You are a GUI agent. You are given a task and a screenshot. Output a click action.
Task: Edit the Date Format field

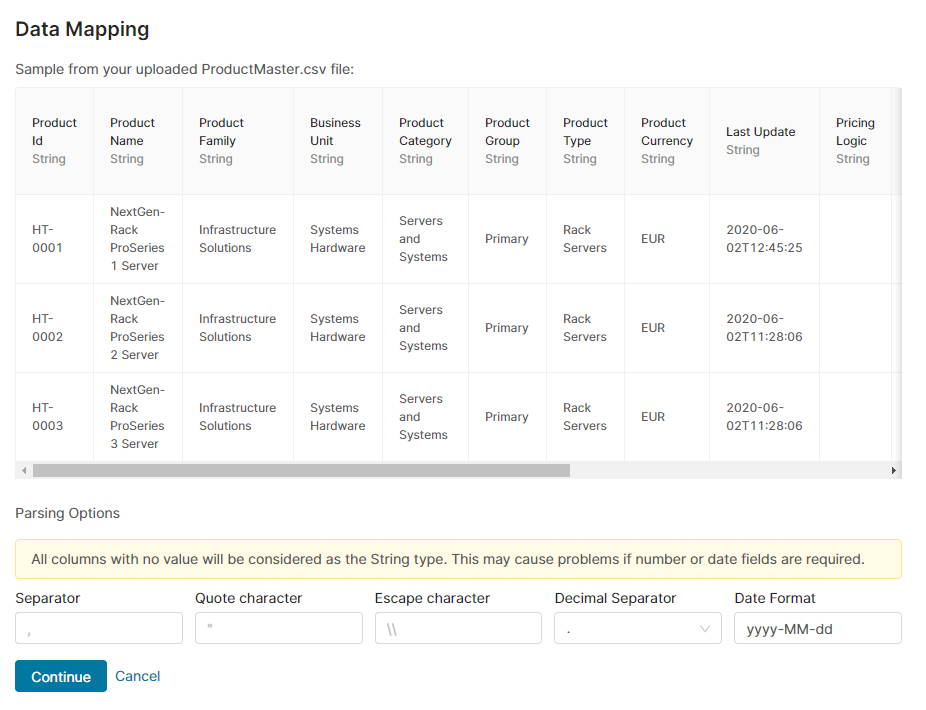817,628
